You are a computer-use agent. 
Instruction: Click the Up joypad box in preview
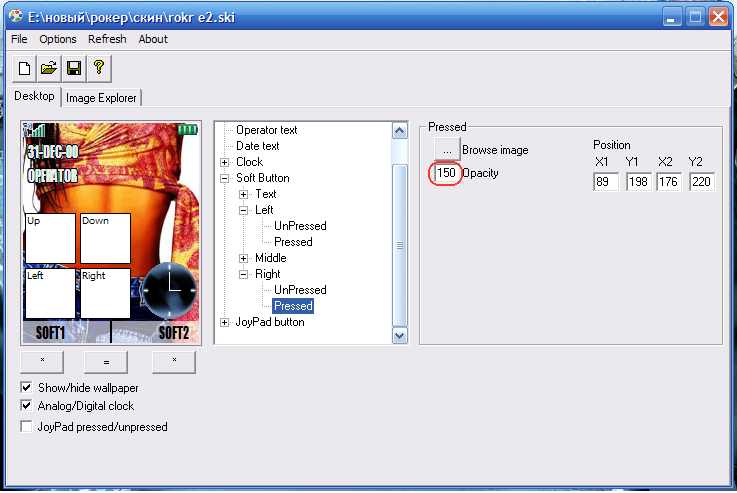(x=50, y=238)
